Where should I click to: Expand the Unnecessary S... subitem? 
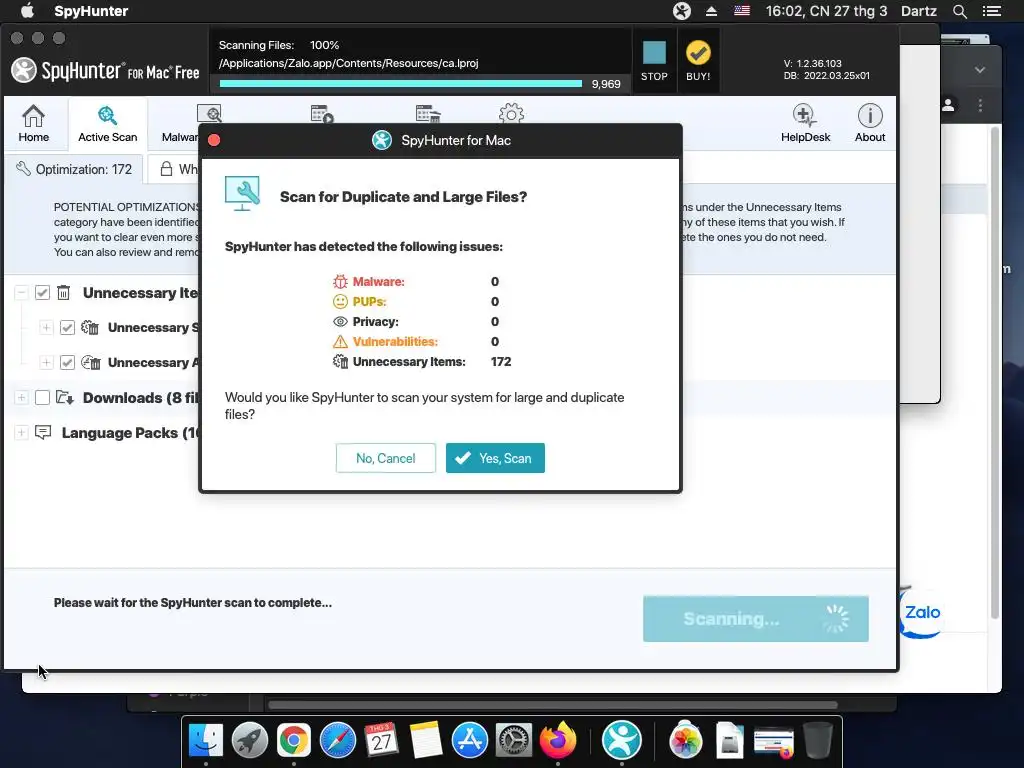46,327
